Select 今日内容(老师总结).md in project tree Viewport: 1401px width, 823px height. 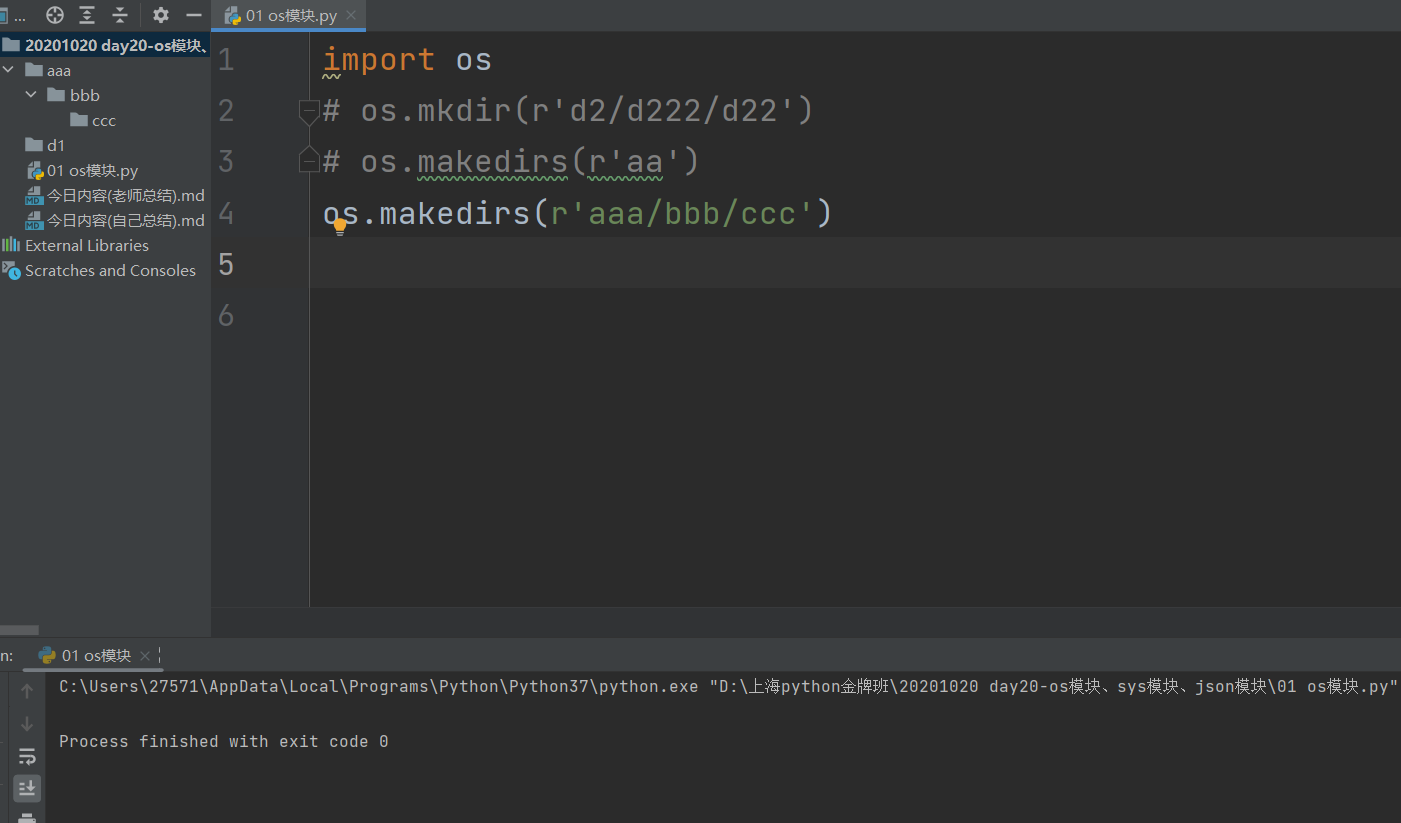125,196
